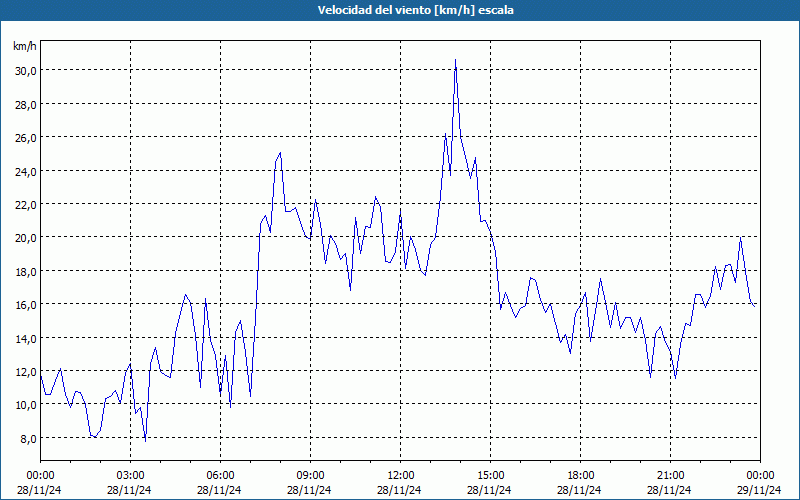Click the '29/11/24' date label

pyautogui.click(x=759, y=490)
